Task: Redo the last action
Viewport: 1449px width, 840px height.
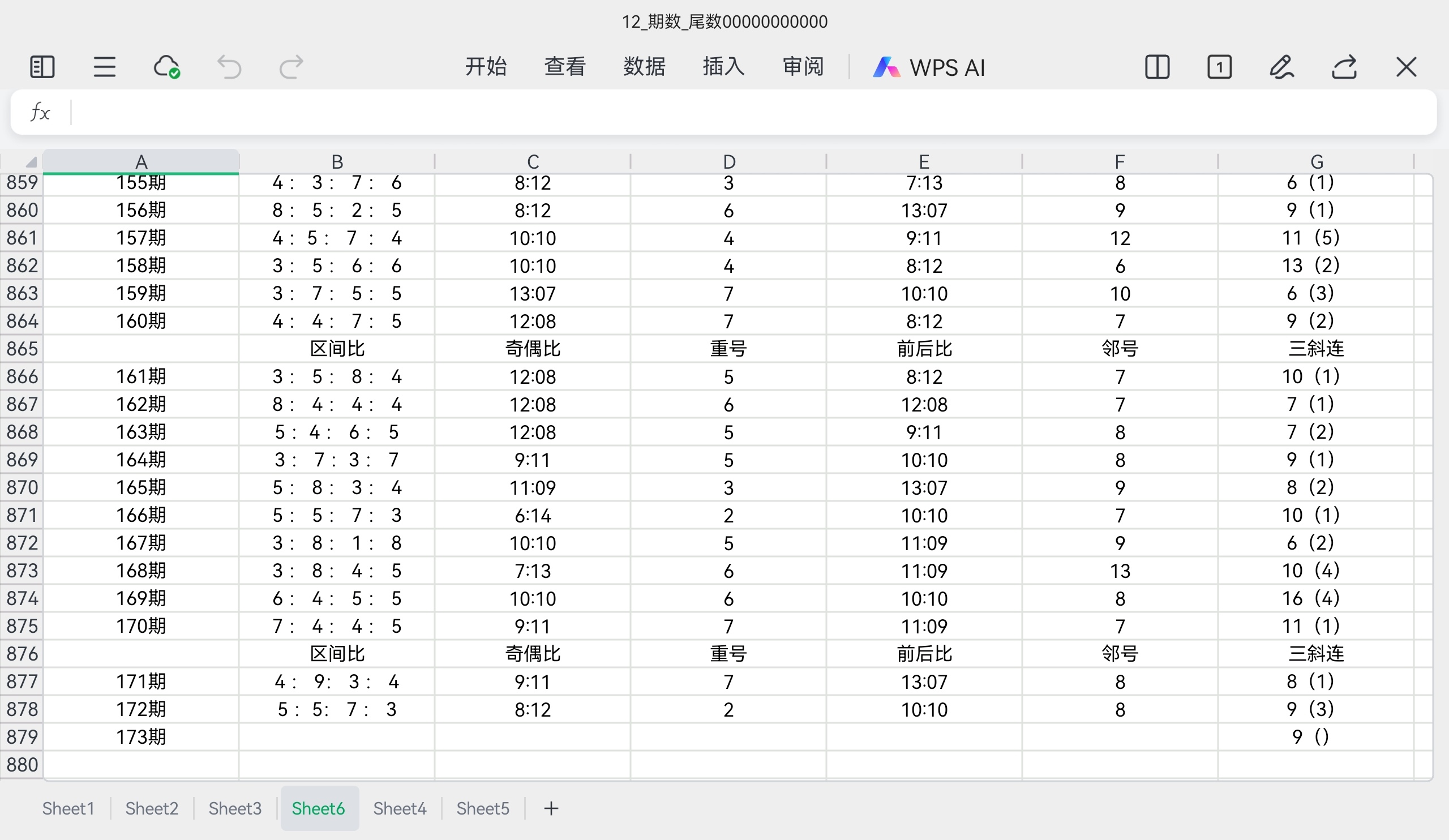Action: click(x=291, y=67)
